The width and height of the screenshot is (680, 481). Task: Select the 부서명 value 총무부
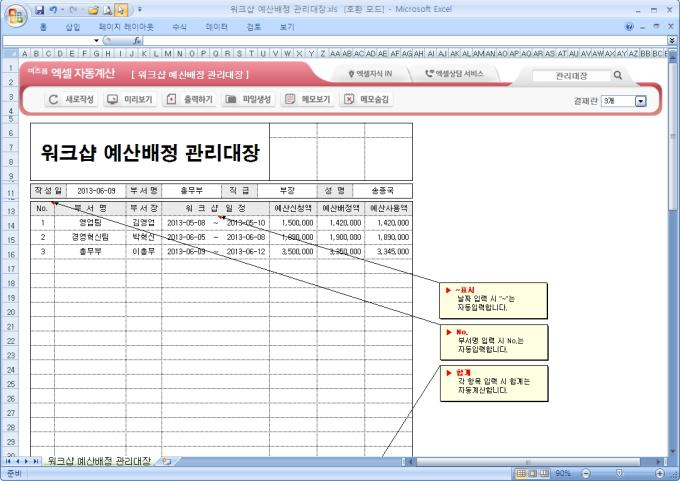tap(191, 190)
